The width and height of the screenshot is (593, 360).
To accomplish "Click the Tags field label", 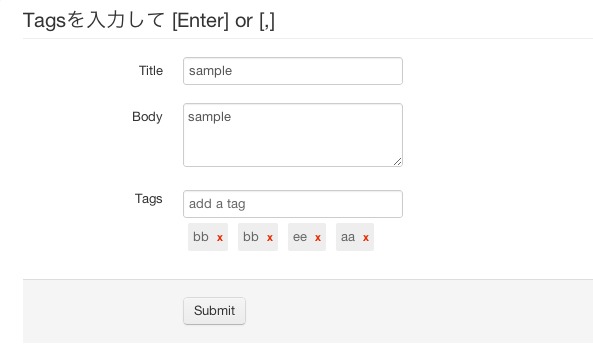I will (x=149, y=199).
